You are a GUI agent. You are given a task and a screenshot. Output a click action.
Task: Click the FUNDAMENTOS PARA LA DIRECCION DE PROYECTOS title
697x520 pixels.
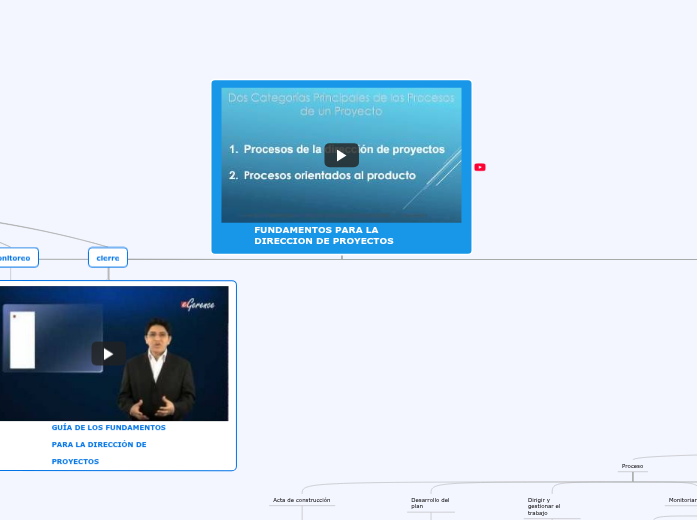click(x=324, y=236)
